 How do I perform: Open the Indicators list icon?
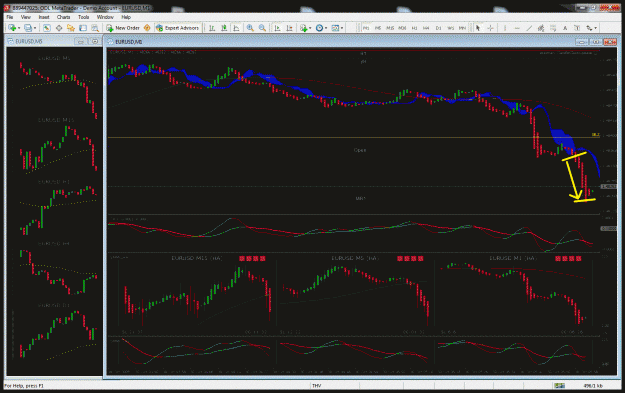(x=304, y=28)
